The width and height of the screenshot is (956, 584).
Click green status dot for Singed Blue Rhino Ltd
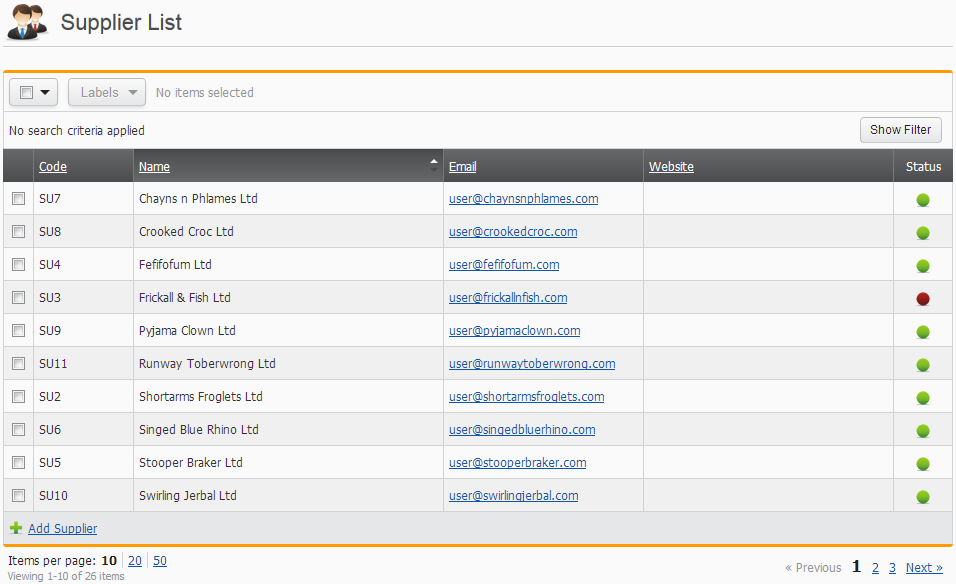[923, 430]
